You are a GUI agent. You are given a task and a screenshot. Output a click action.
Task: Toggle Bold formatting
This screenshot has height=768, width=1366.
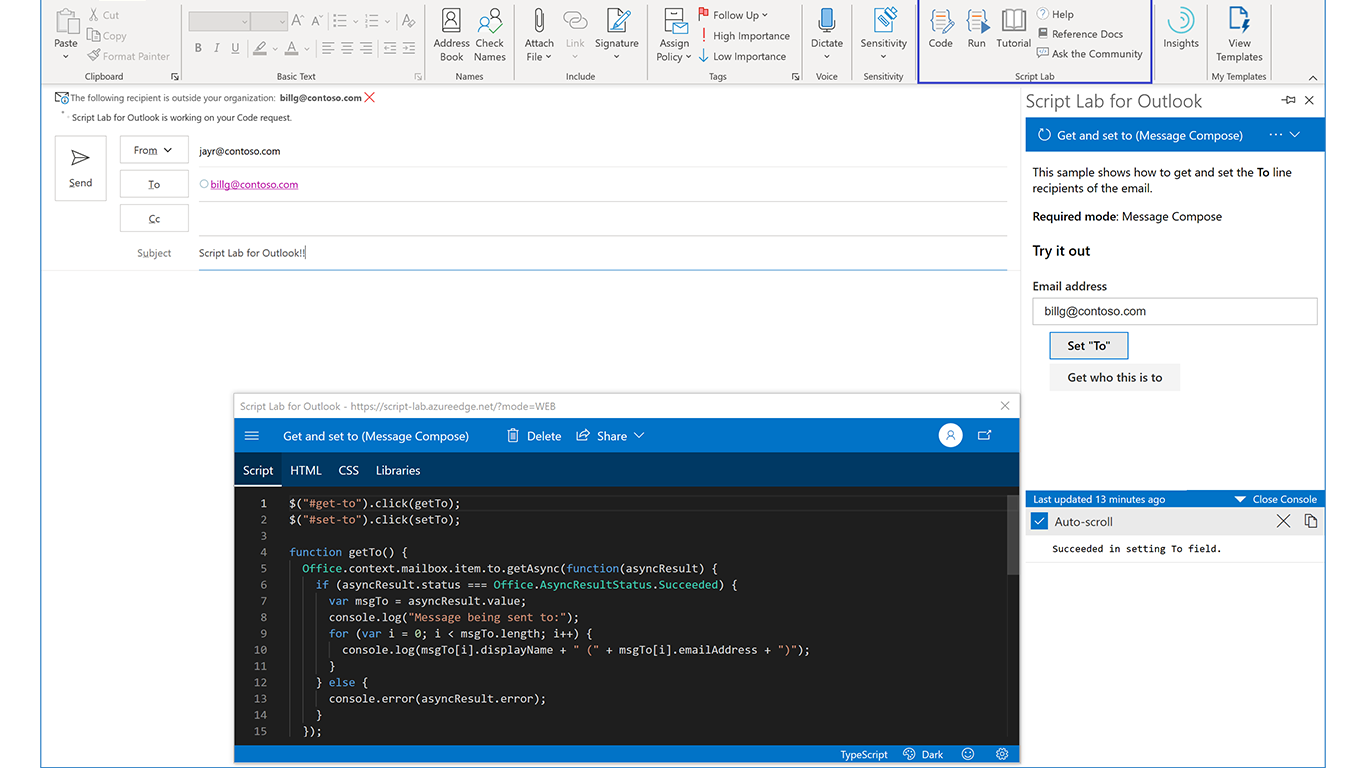tap(198, 47)
